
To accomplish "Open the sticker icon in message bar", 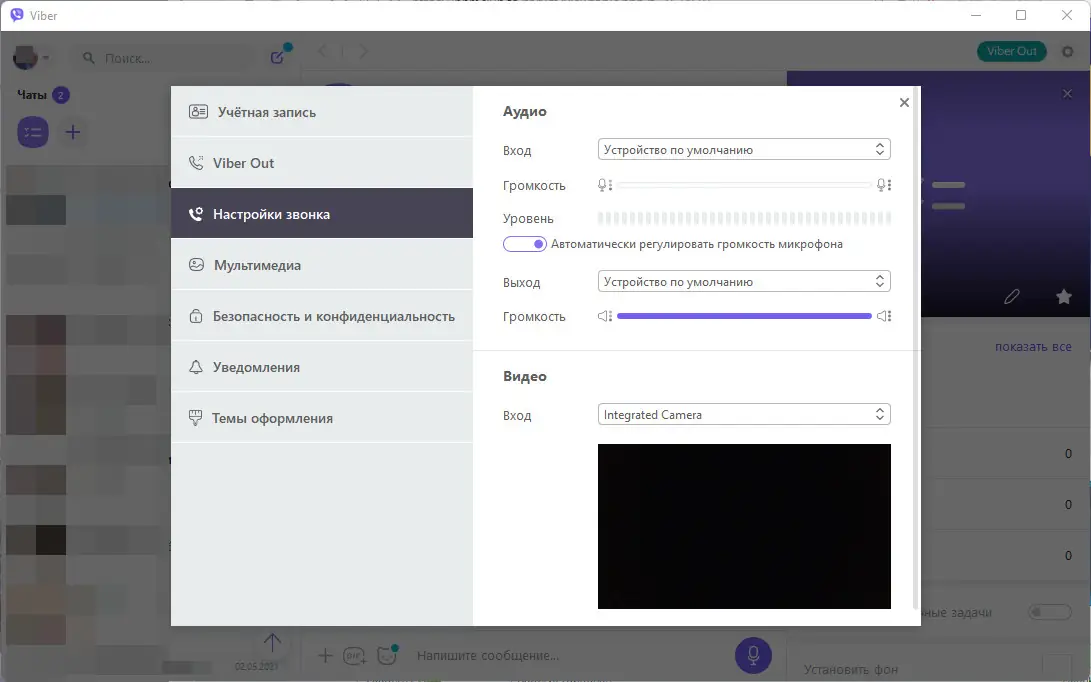I will (x=387, y=656).
